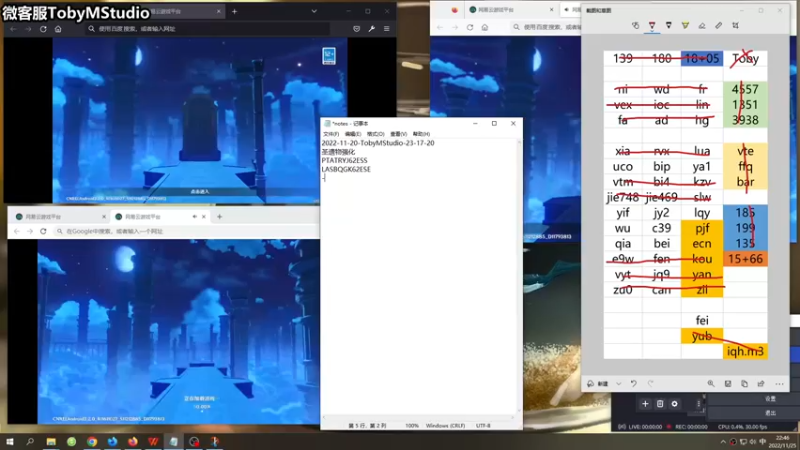This screenshot has height=450, width=800.
Task: Redo annotation in Snip & Sketch
Action: [x=651, y=384]
